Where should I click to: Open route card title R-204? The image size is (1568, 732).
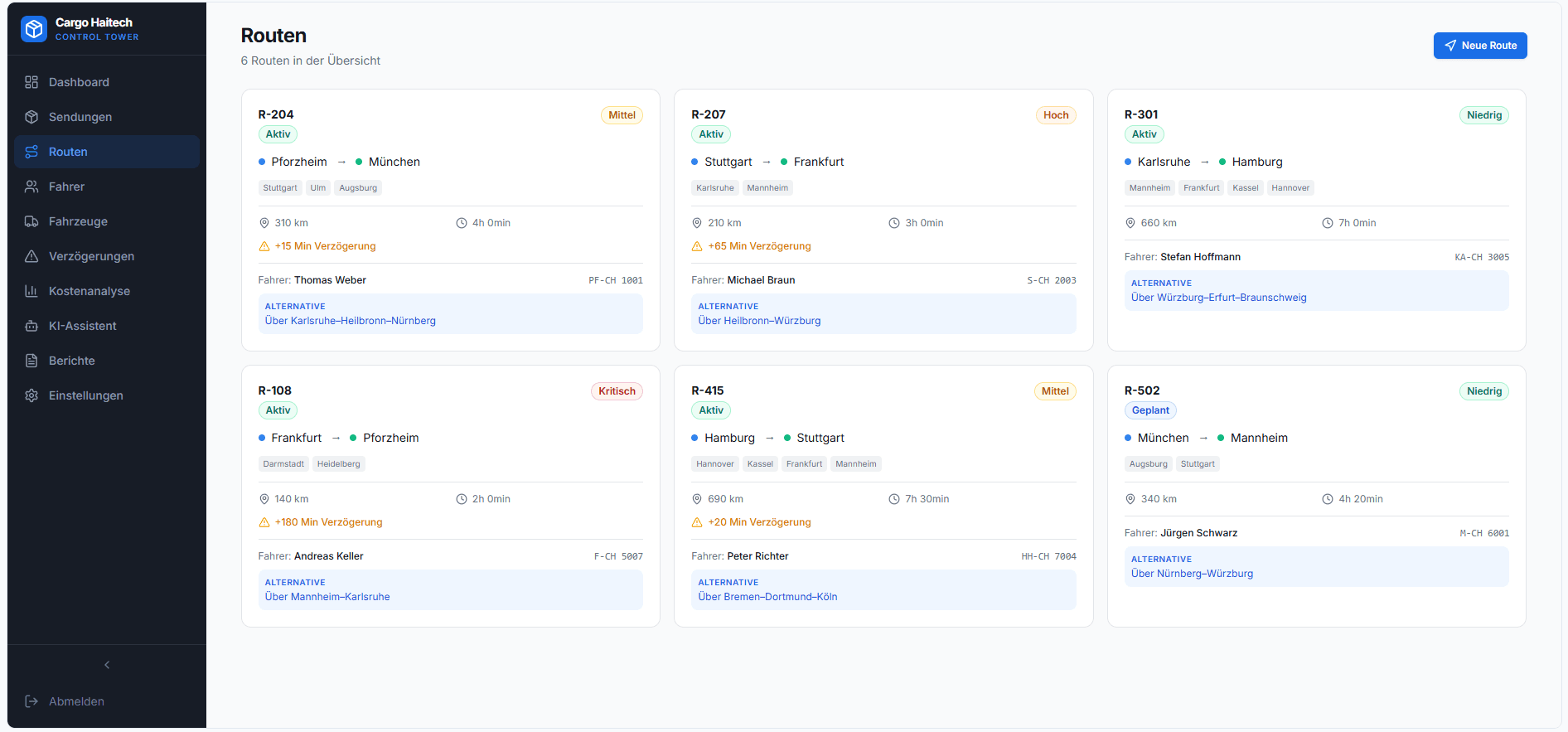[276, 114]
